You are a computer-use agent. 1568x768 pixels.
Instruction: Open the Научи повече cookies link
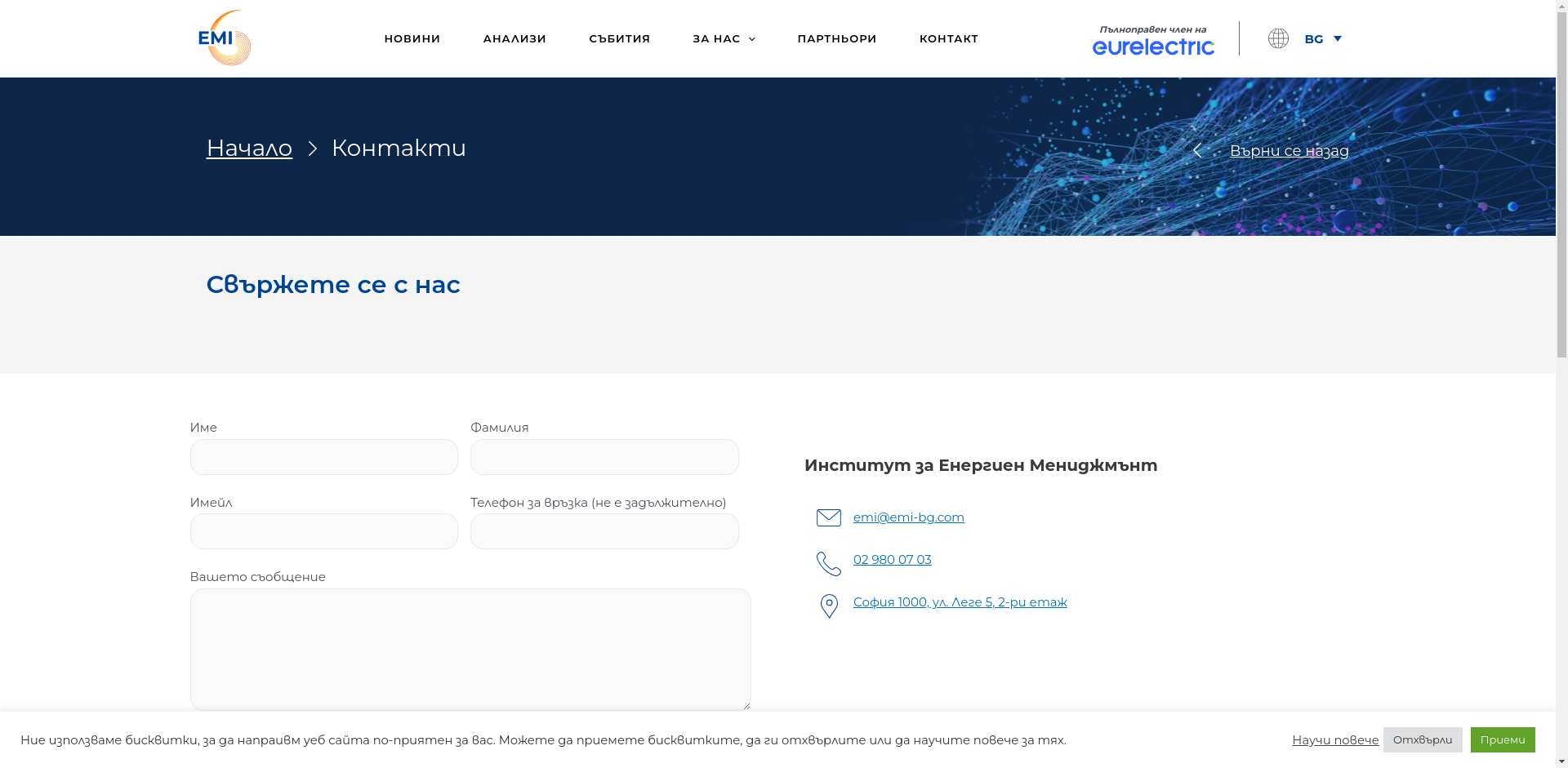pyautogui.click(x=1334, y=739)
